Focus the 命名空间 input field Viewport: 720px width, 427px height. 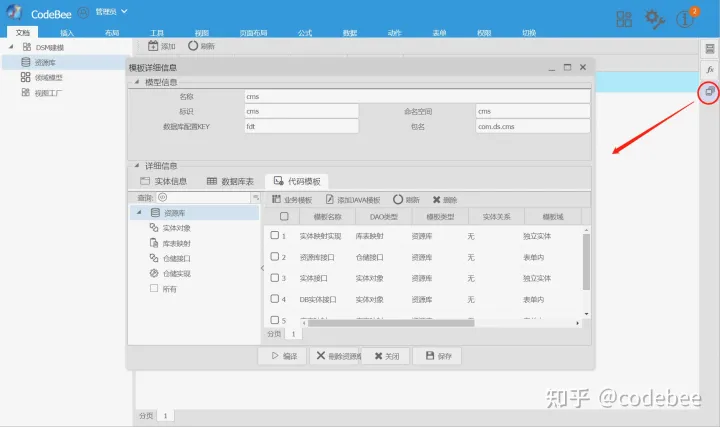coord(533,111)
